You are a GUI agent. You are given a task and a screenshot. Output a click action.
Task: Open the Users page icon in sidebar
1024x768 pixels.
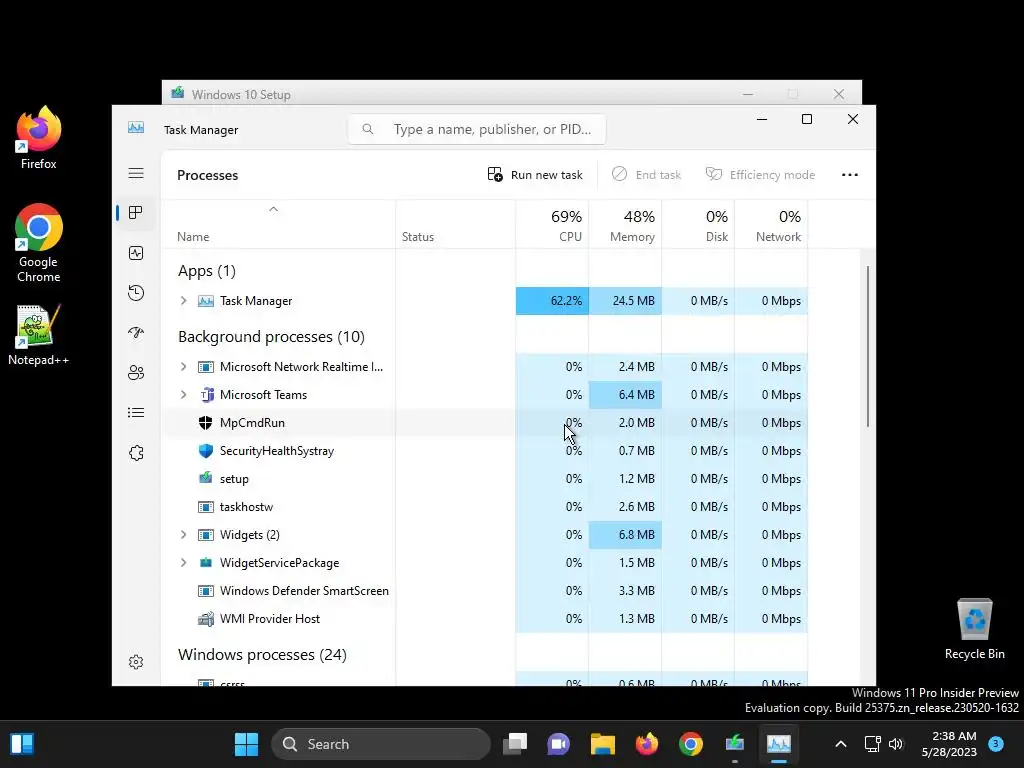coord(136,373)
